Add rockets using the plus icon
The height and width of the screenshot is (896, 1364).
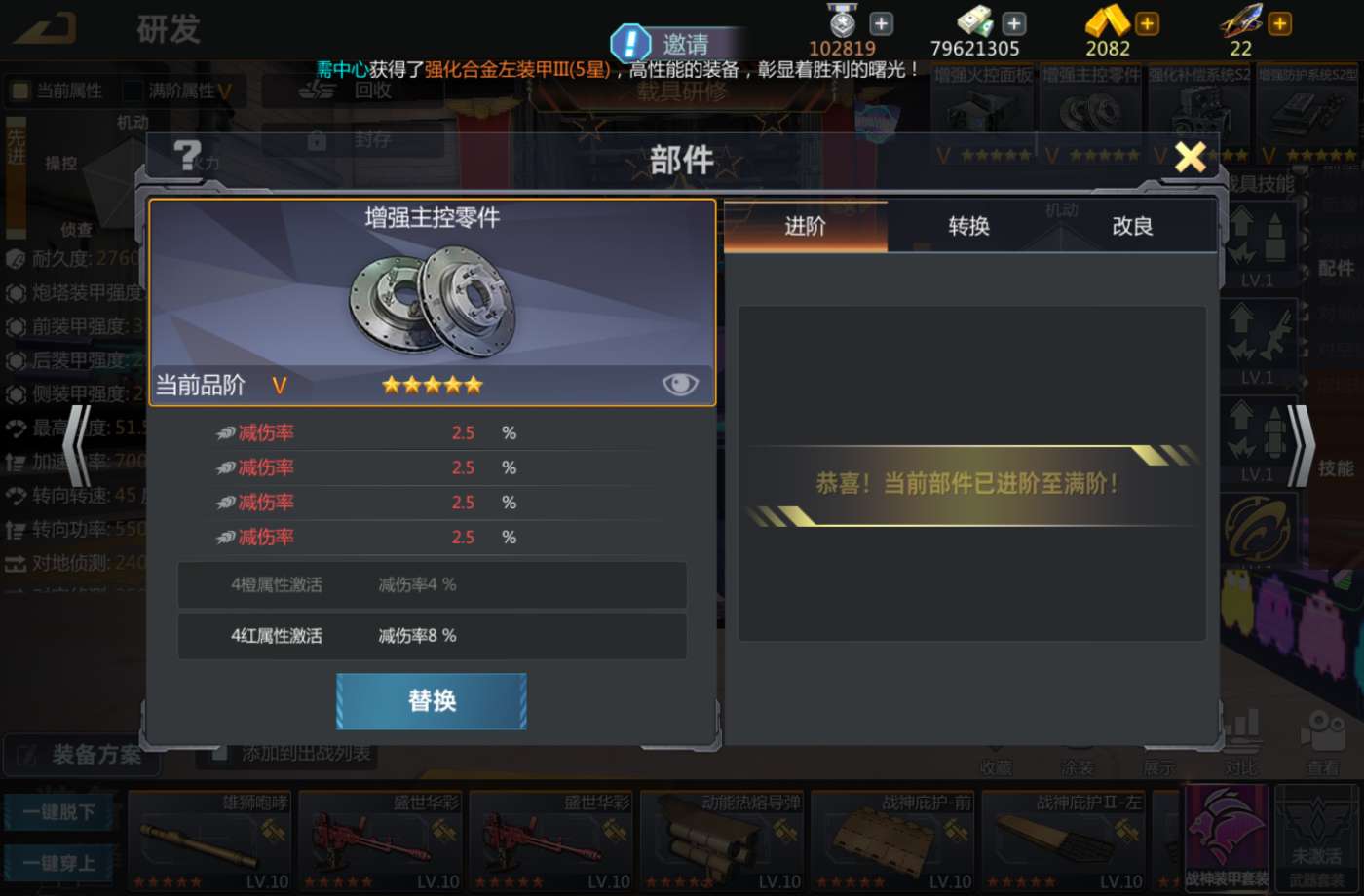click(x=1279, y=23)
